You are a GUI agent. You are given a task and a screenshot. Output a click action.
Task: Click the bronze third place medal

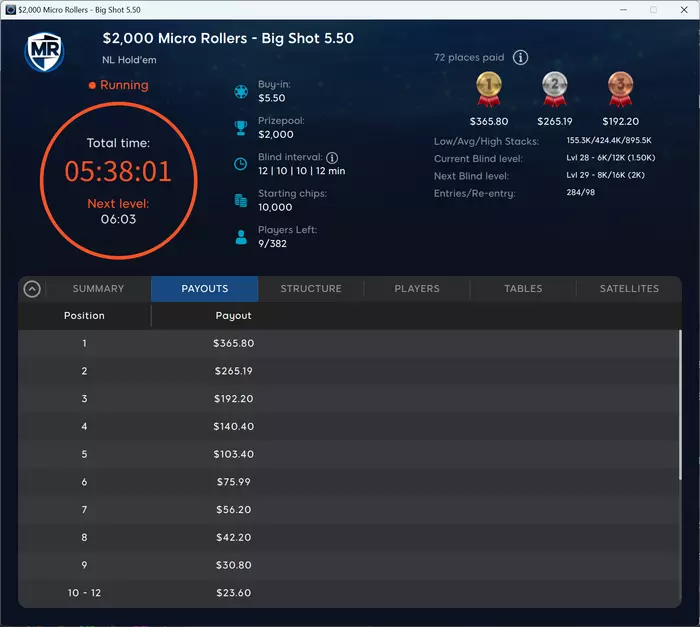point(621,89)
